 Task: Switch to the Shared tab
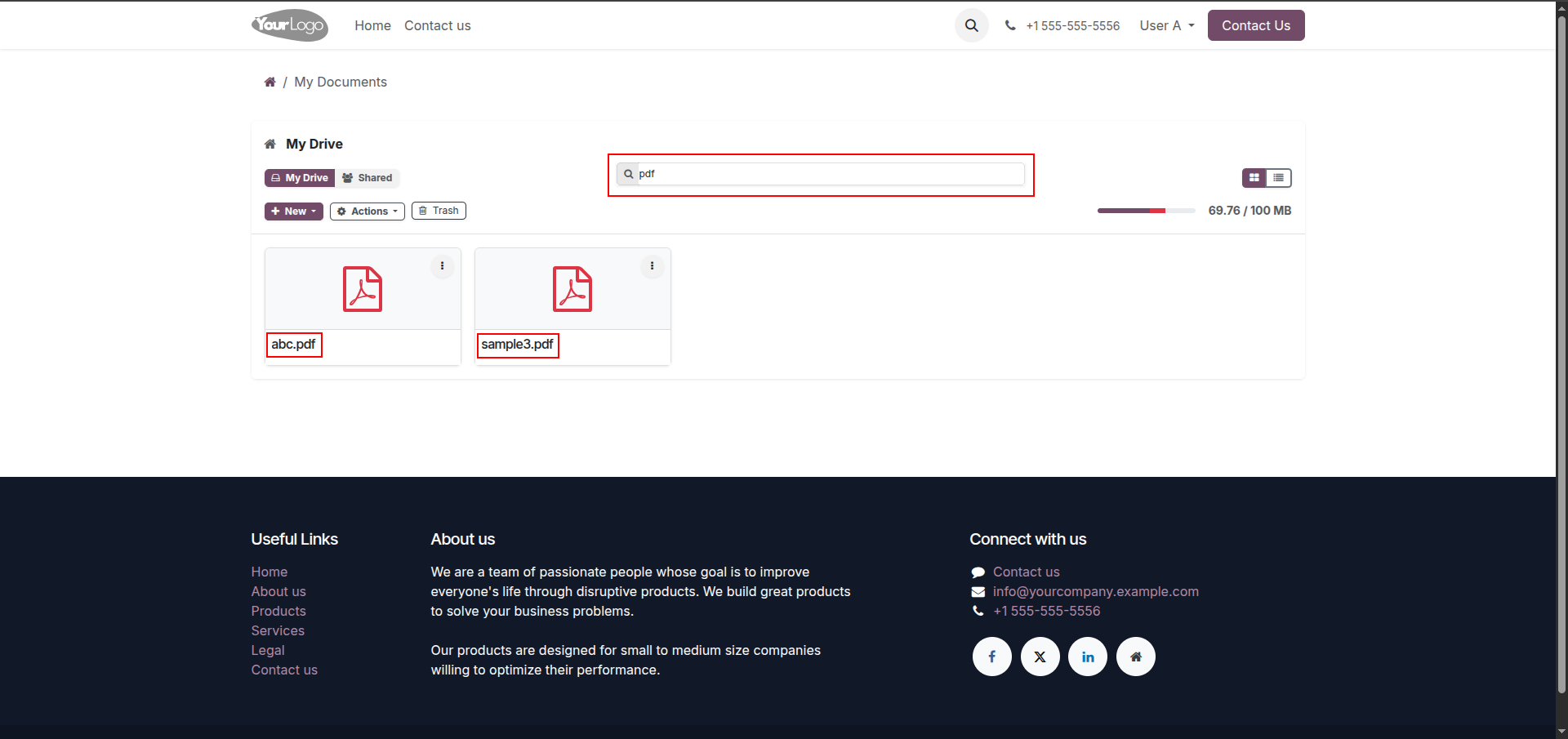point(367,177)
